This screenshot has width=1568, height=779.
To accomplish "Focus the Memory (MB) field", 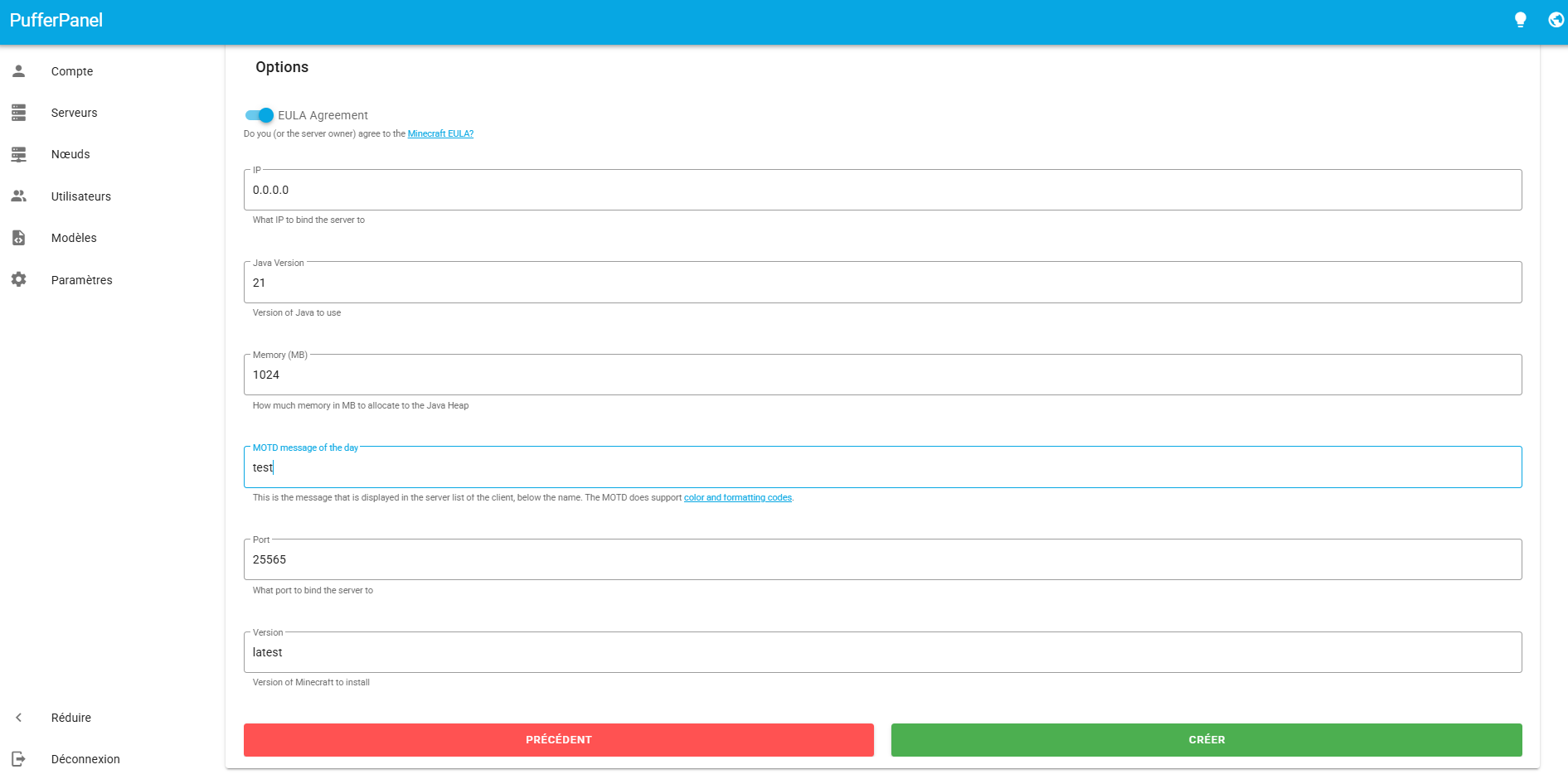I will point(882,375).
